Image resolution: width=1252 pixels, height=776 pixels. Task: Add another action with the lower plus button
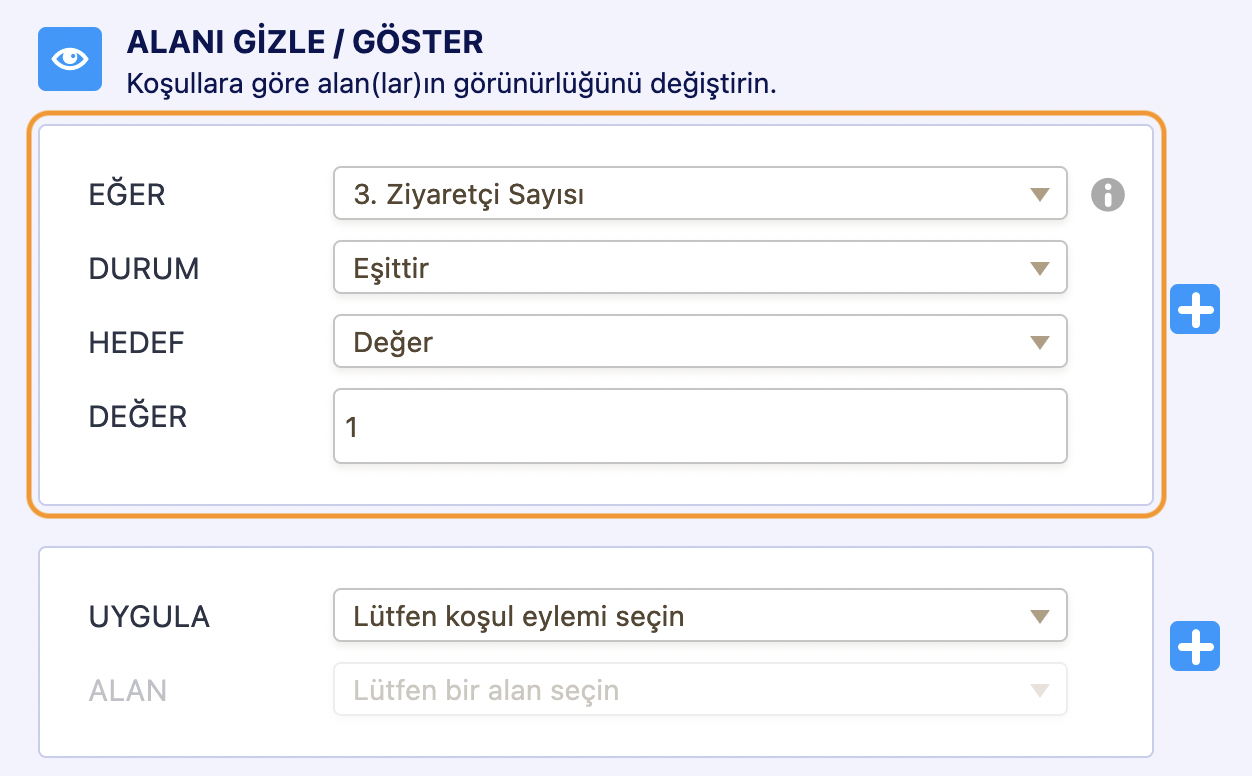(x=1194, y=647)
